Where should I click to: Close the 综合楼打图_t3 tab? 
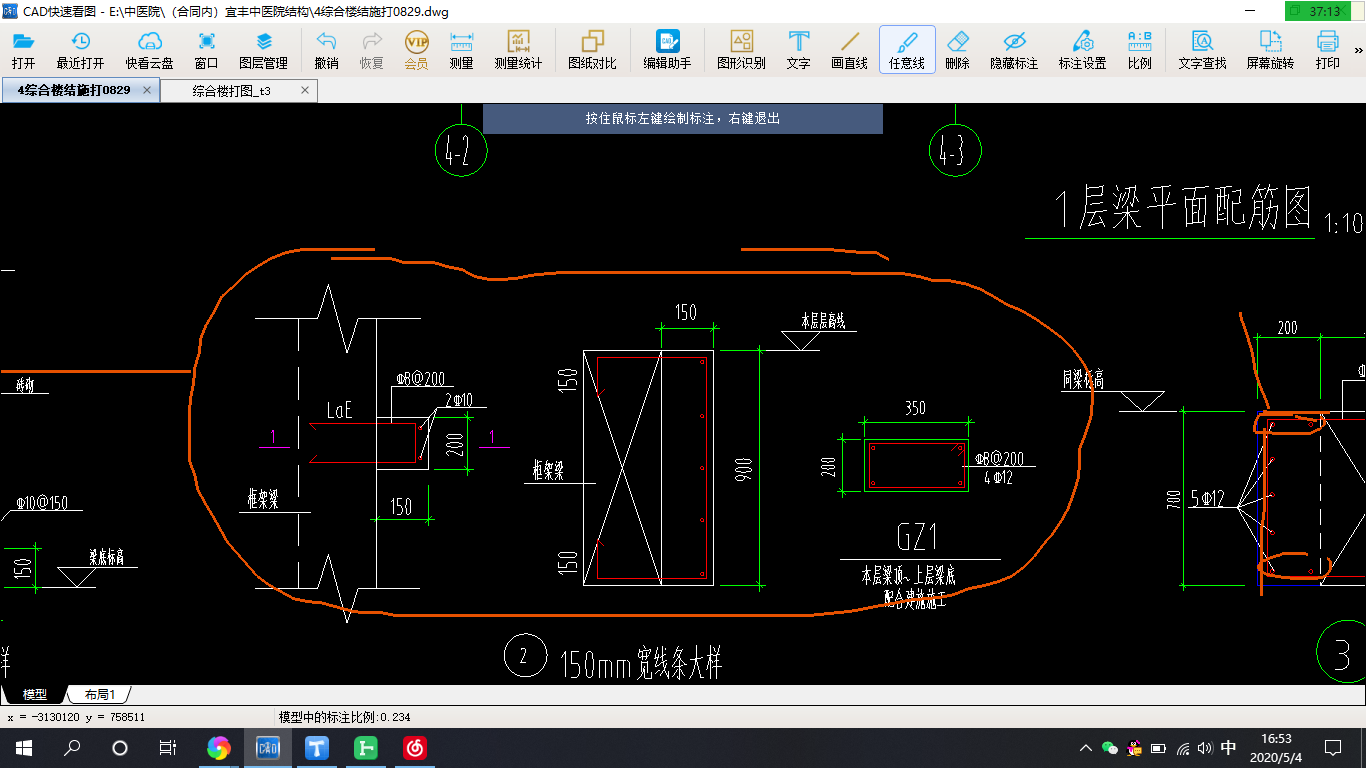click(x=306, y=91)
